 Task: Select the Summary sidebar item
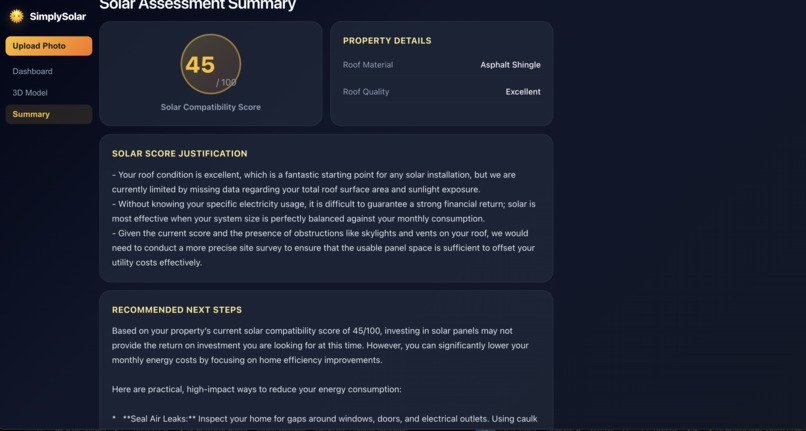49,114
